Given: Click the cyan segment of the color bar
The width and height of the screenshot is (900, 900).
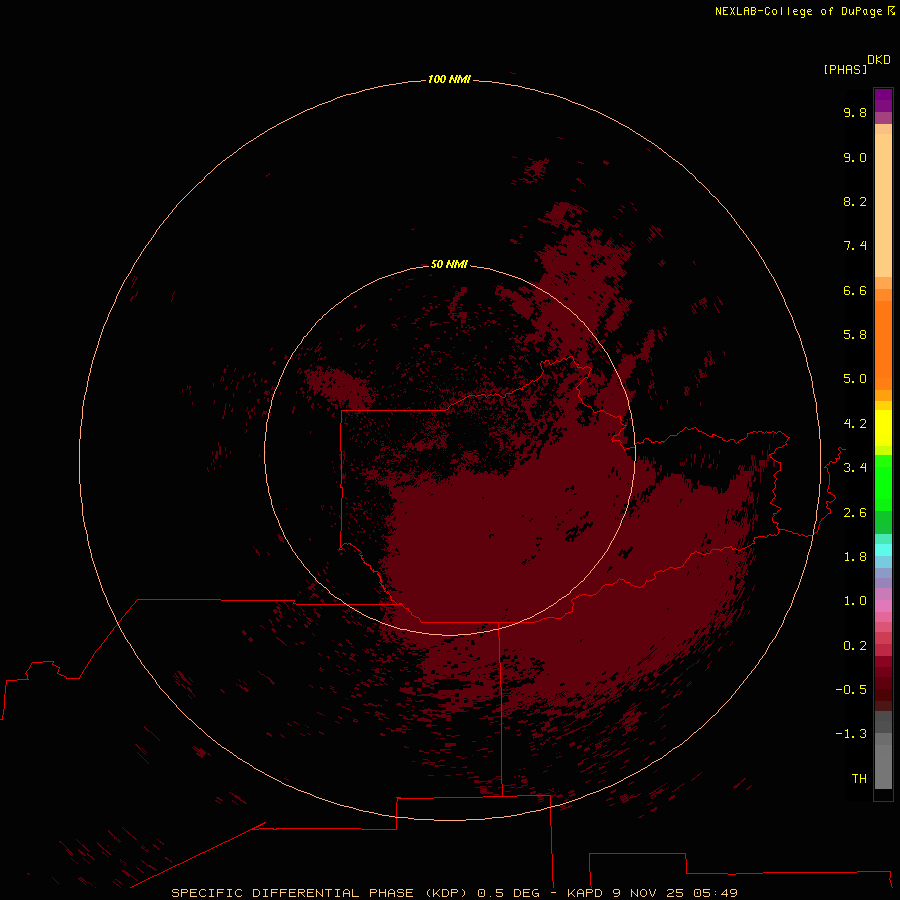Looking at the screenshot, I should pyautogui.click(x=883, y=550).
